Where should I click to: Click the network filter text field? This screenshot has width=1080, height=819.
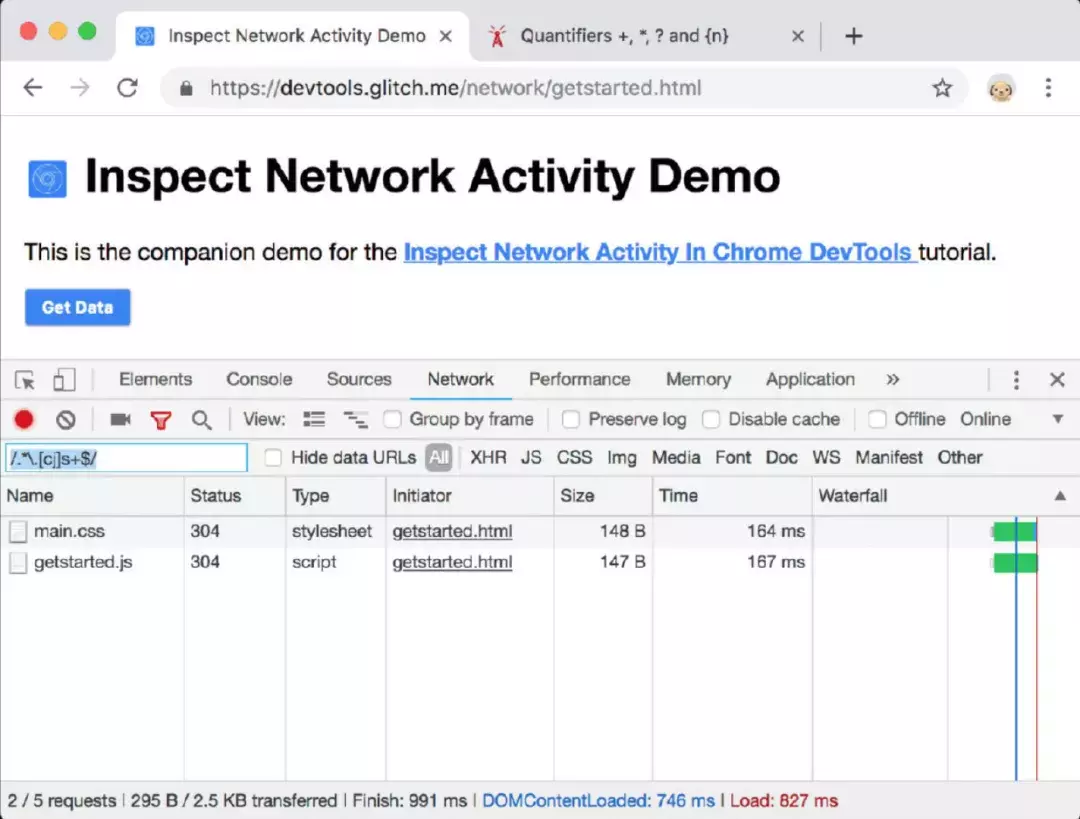point(126,458)
